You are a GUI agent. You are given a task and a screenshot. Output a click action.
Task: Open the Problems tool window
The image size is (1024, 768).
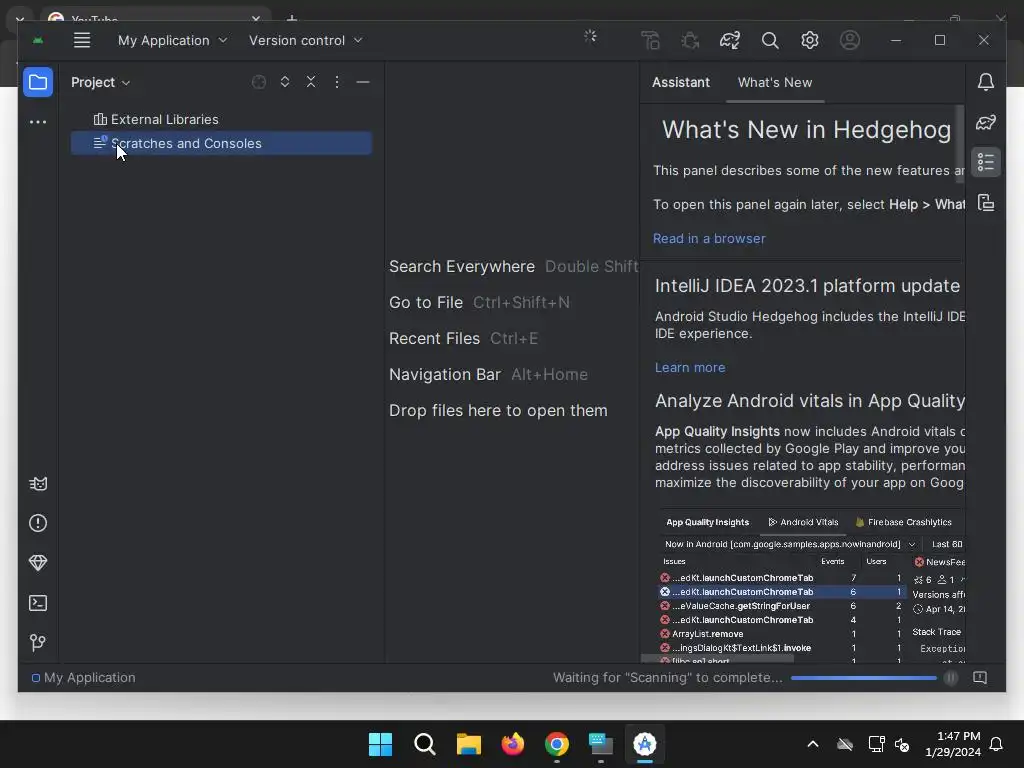point(38,523)
